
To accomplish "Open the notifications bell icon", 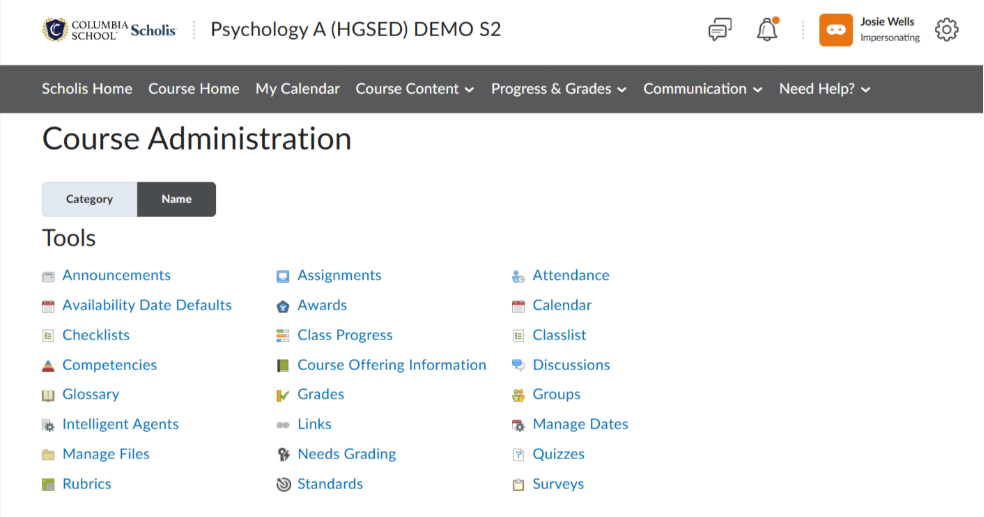I will pyautogui.click(x=767, y=29).
